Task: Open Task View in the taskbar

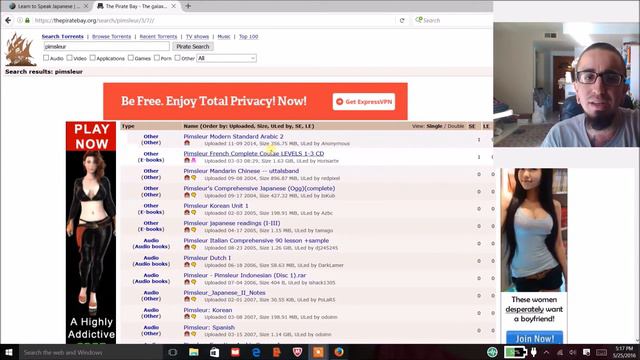Action: [x=173, y=352]
